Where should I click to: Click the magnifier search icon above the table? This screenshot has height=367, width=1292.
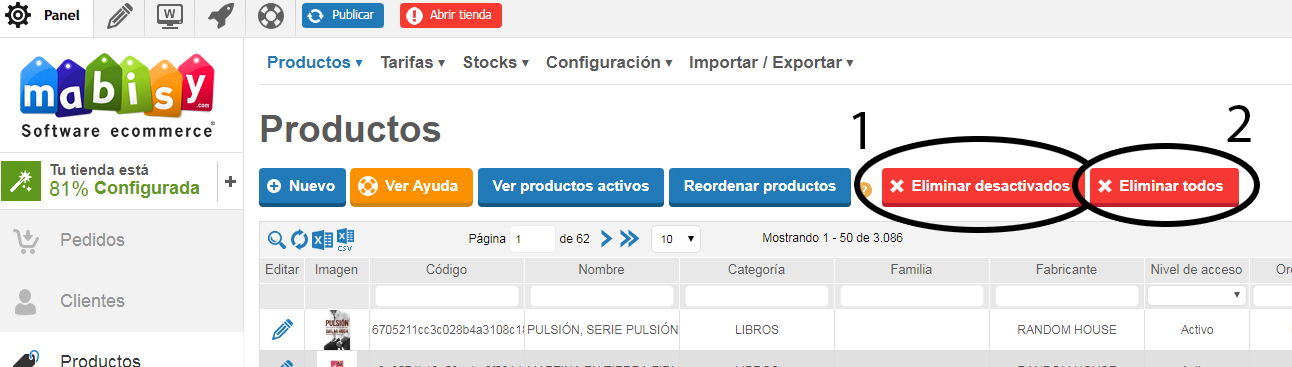tap(277, 239)
